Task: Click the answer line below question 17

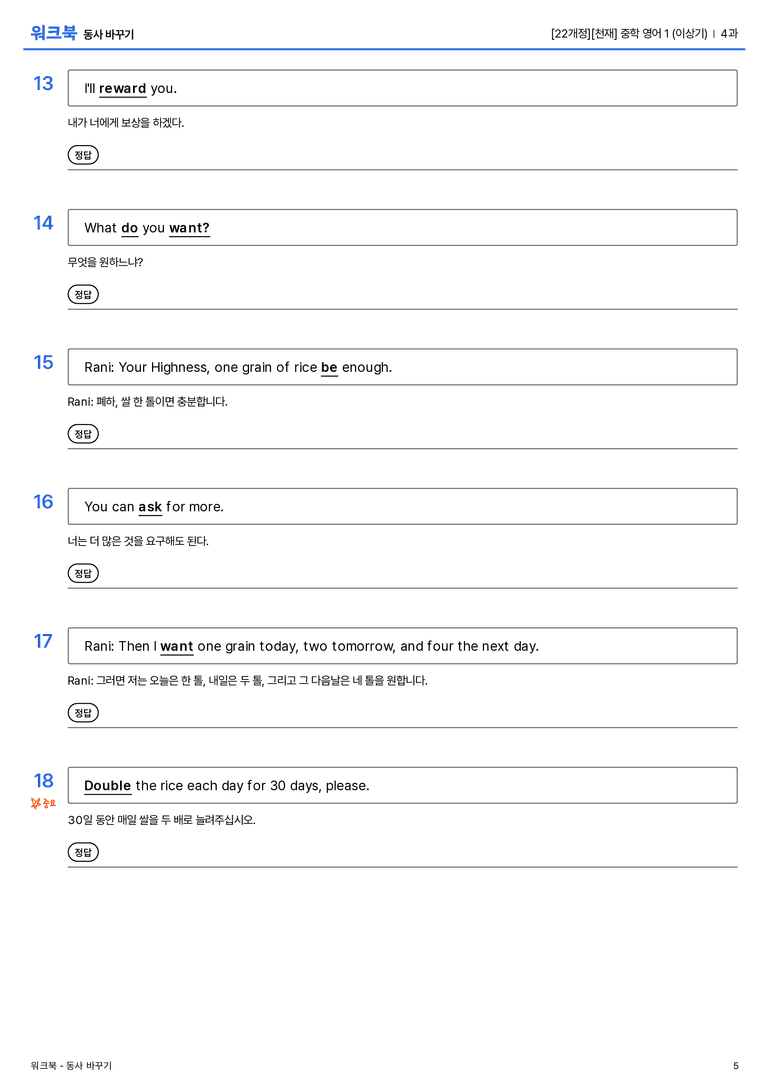Action: pos(402,727)
